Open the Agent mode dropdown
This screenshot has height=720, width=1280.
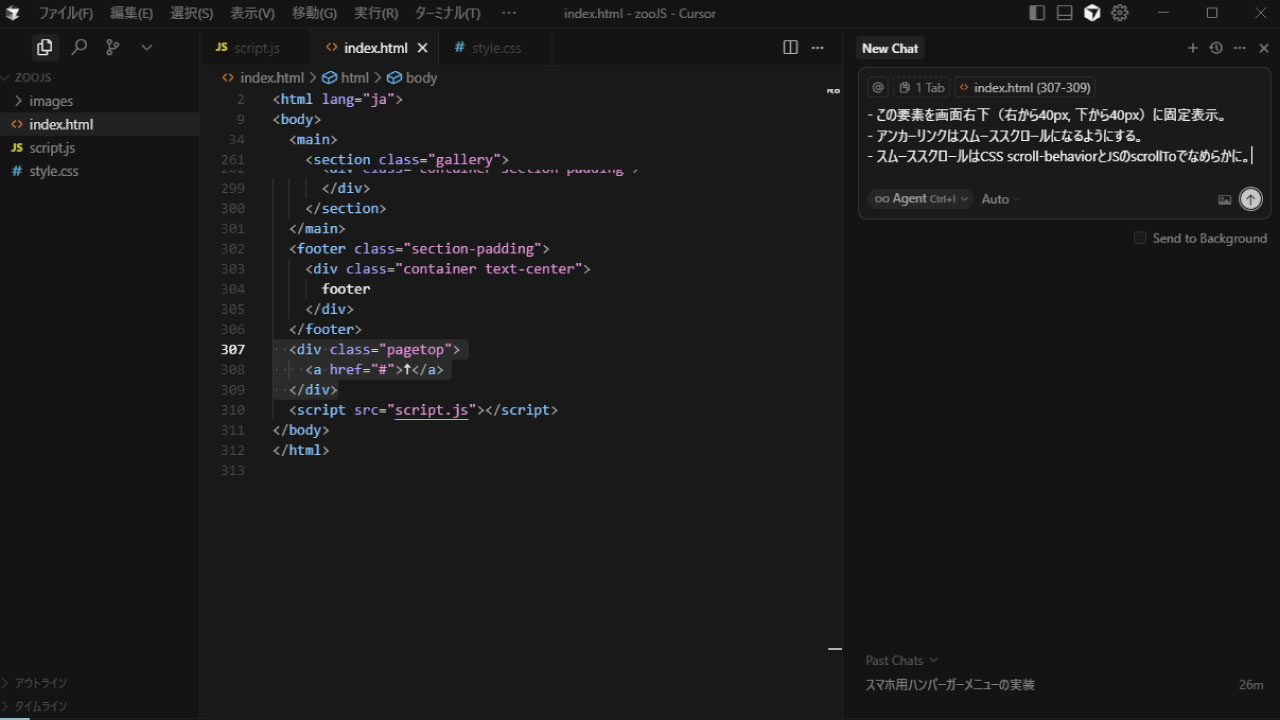[x=920, y=199]
